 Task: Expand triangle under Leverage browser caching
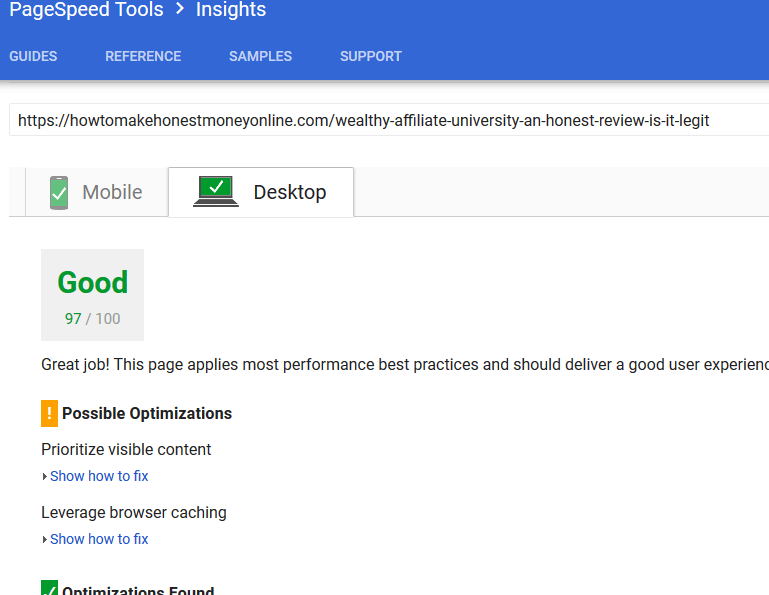point(45,539)
